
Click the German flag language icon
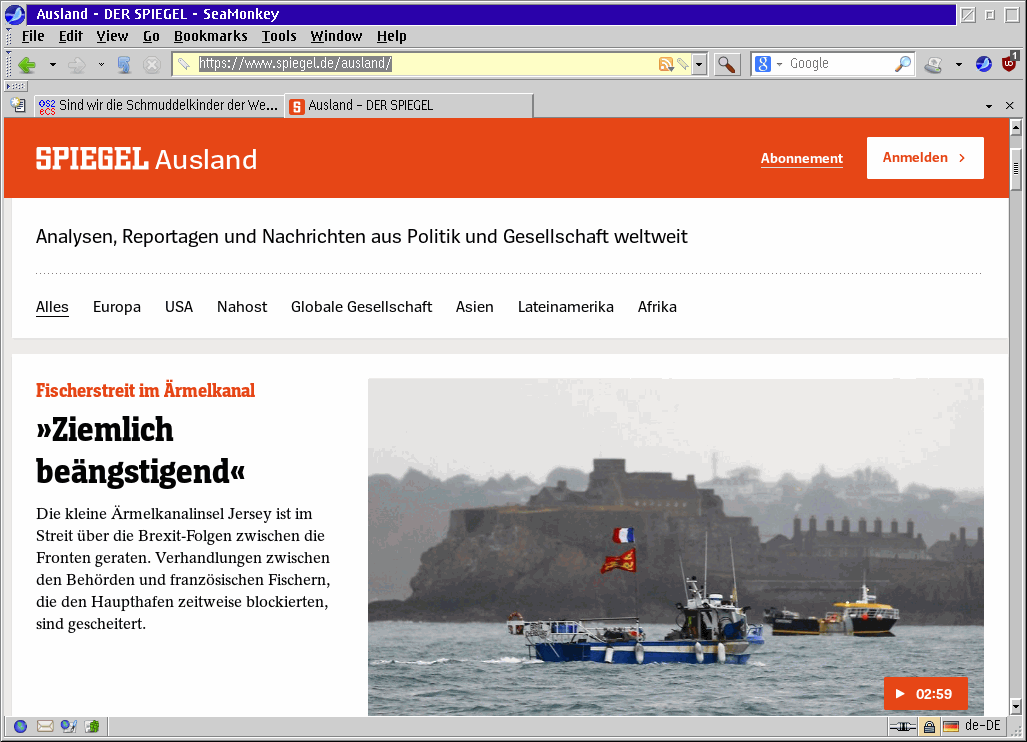click(x=950, y=726)
